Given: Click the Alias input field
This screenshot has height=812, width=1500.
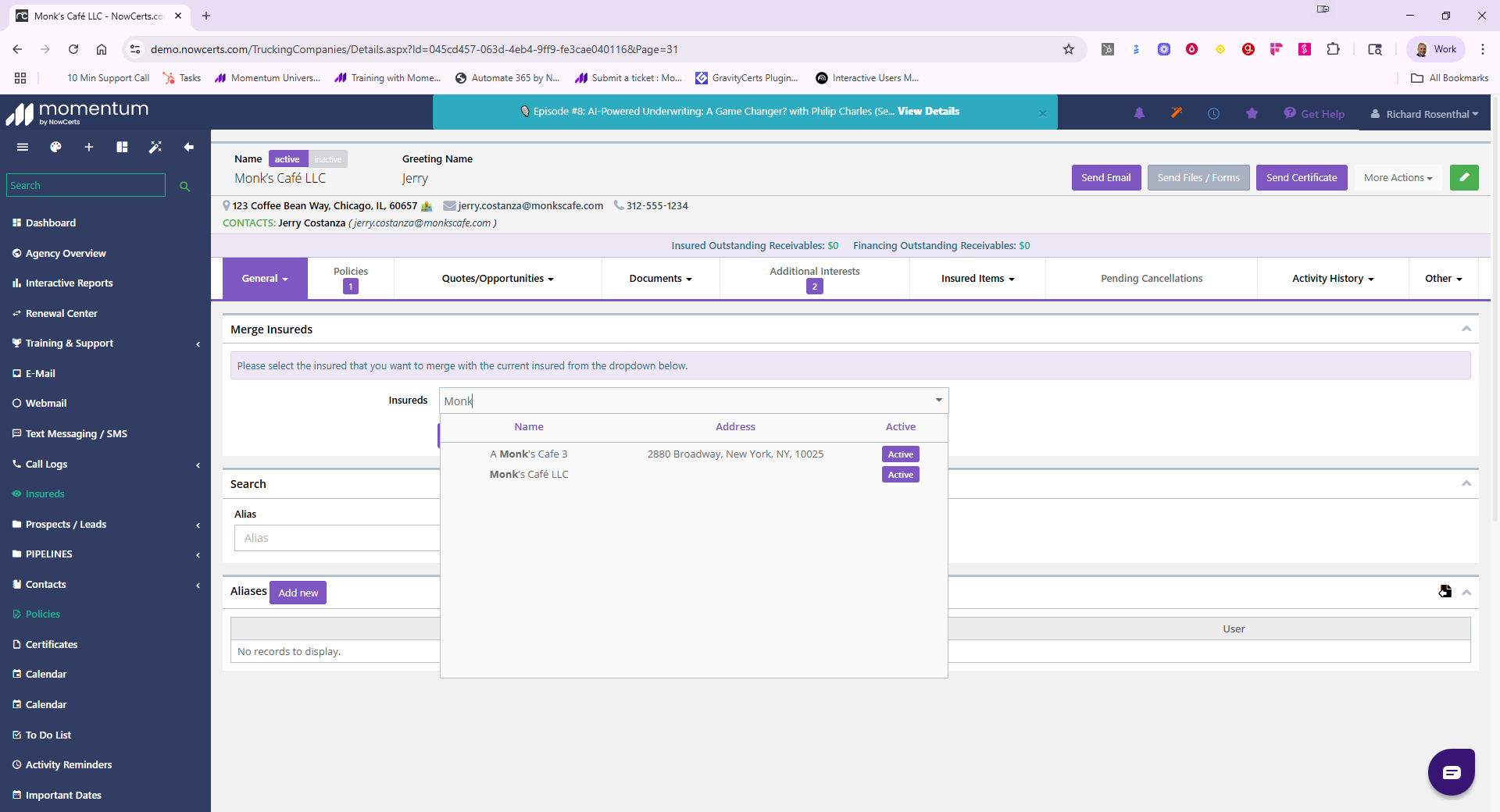Looking at the screenshot, I should (337, 538).
